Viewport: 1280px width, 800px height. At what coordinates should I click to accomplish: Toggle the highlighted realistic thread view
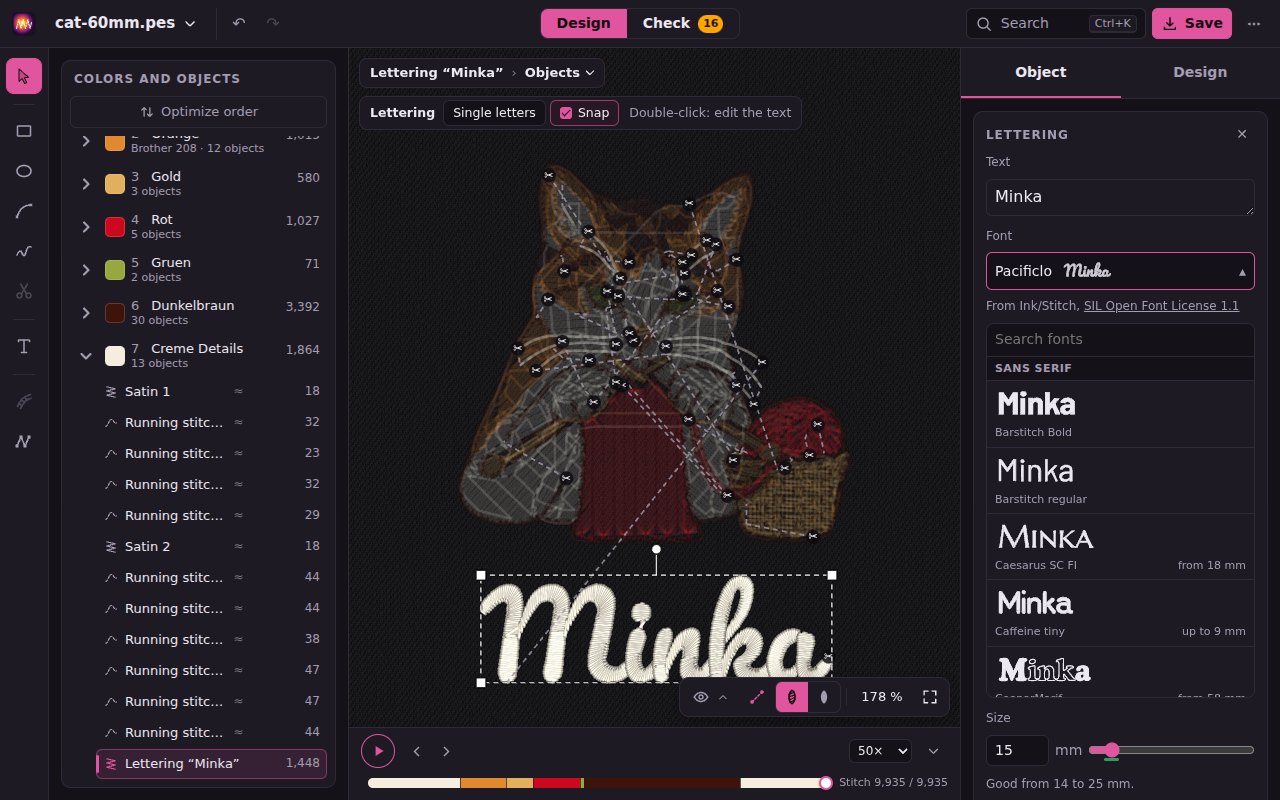(791, 697)
